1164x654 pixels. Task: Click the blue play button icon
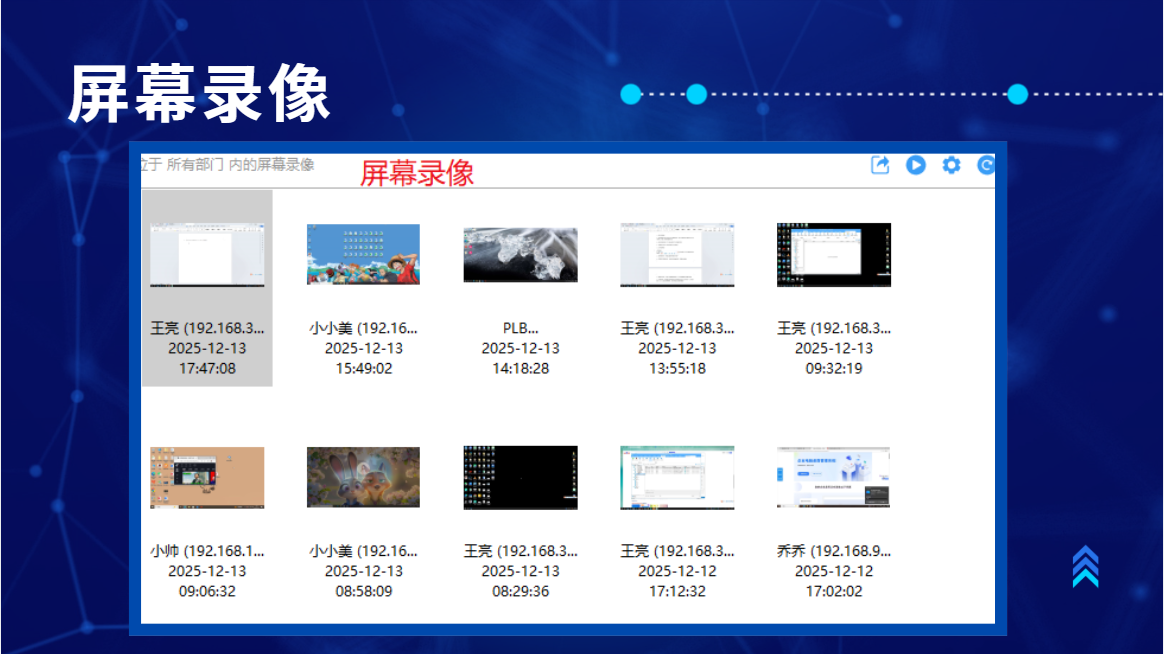point(915,165)
